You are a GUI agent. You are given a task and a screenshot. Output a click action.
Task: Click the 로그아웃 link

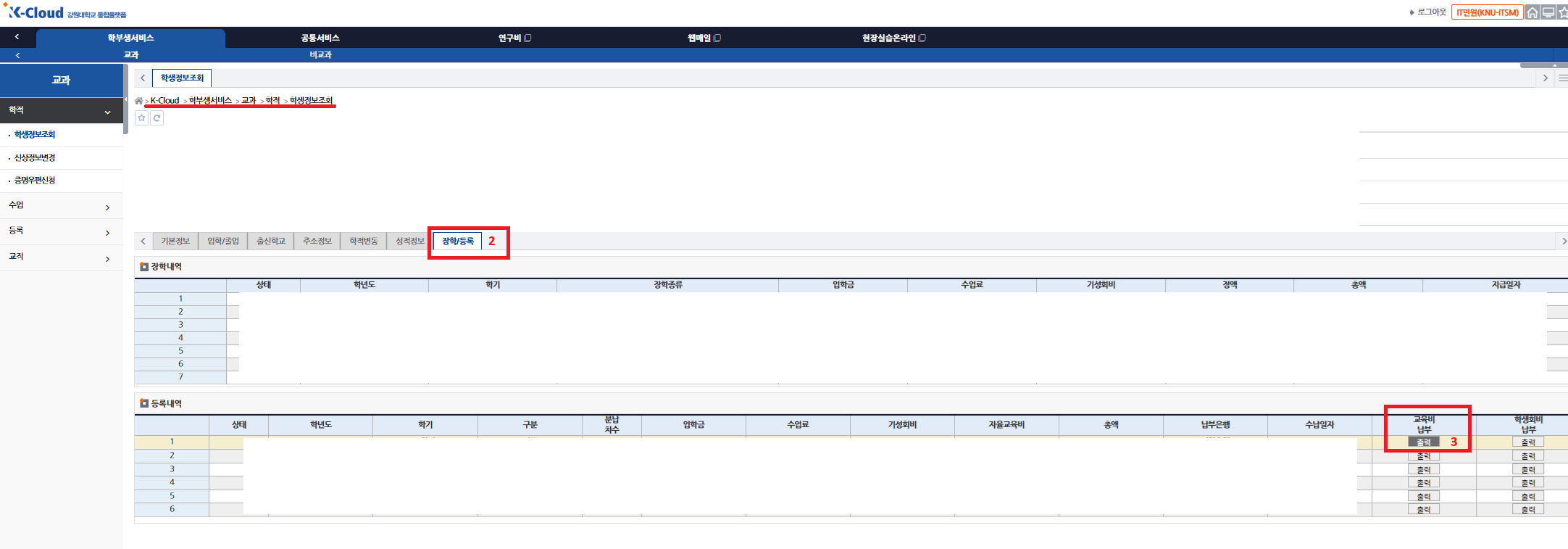point(1431,12)
